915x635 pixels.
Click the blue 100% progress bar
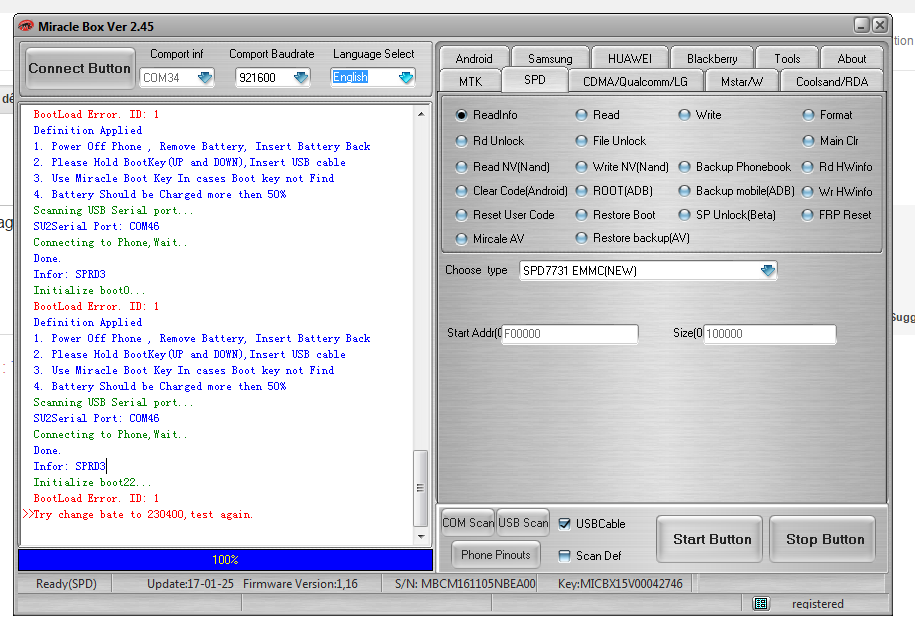(x=225, y=559)
